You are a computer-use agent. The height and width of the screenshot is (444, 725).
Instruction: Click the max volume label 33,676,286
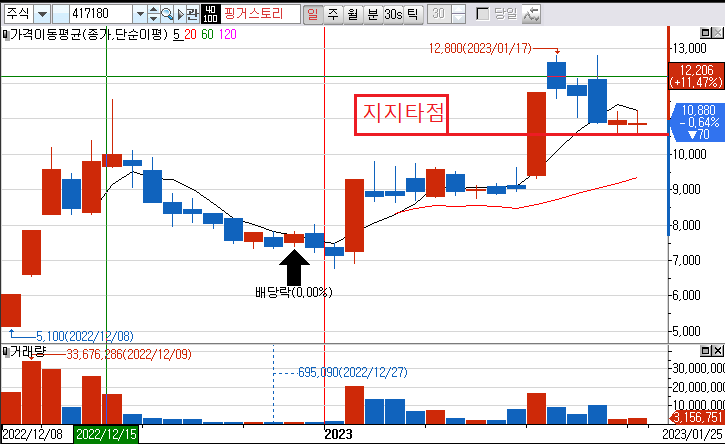point(129,354)
